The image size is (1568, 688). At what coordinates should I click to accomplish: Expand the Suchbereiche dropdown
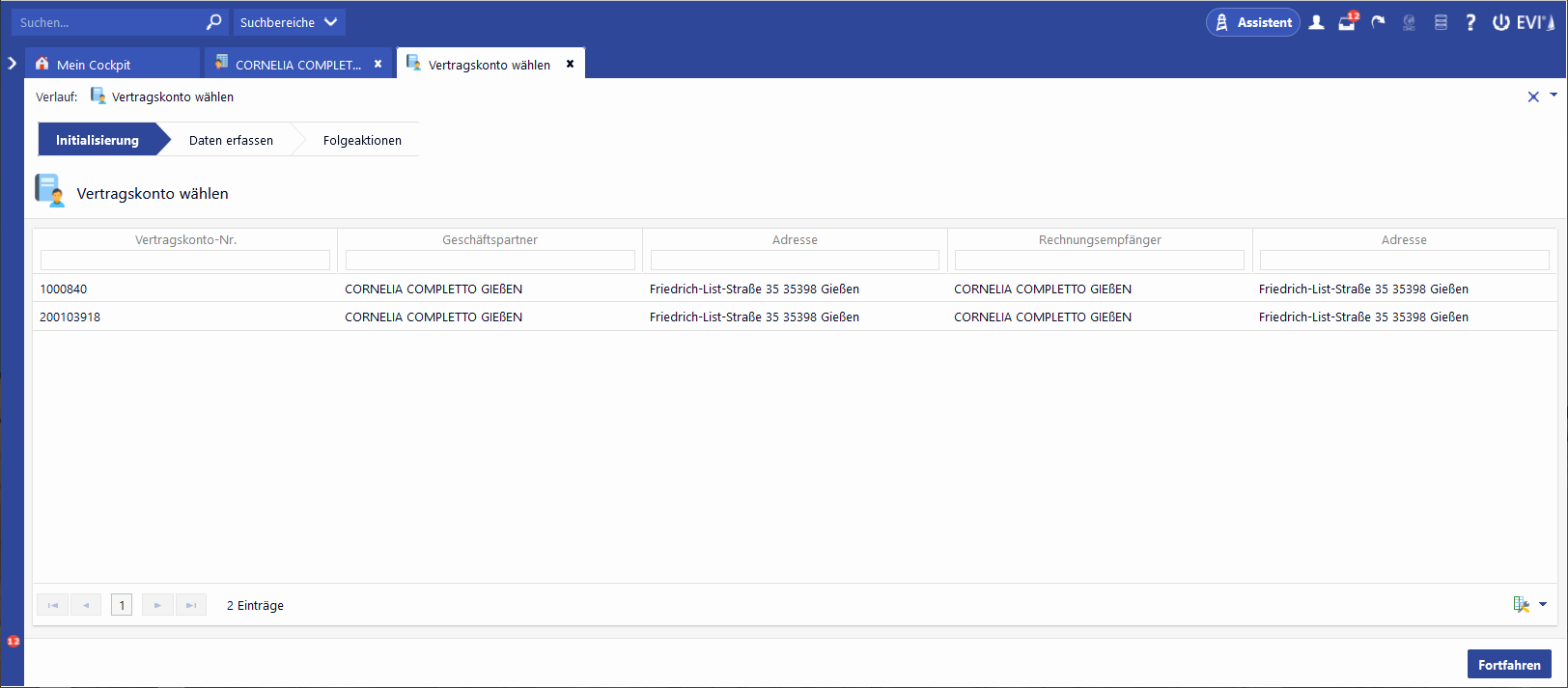pos(289,22)
